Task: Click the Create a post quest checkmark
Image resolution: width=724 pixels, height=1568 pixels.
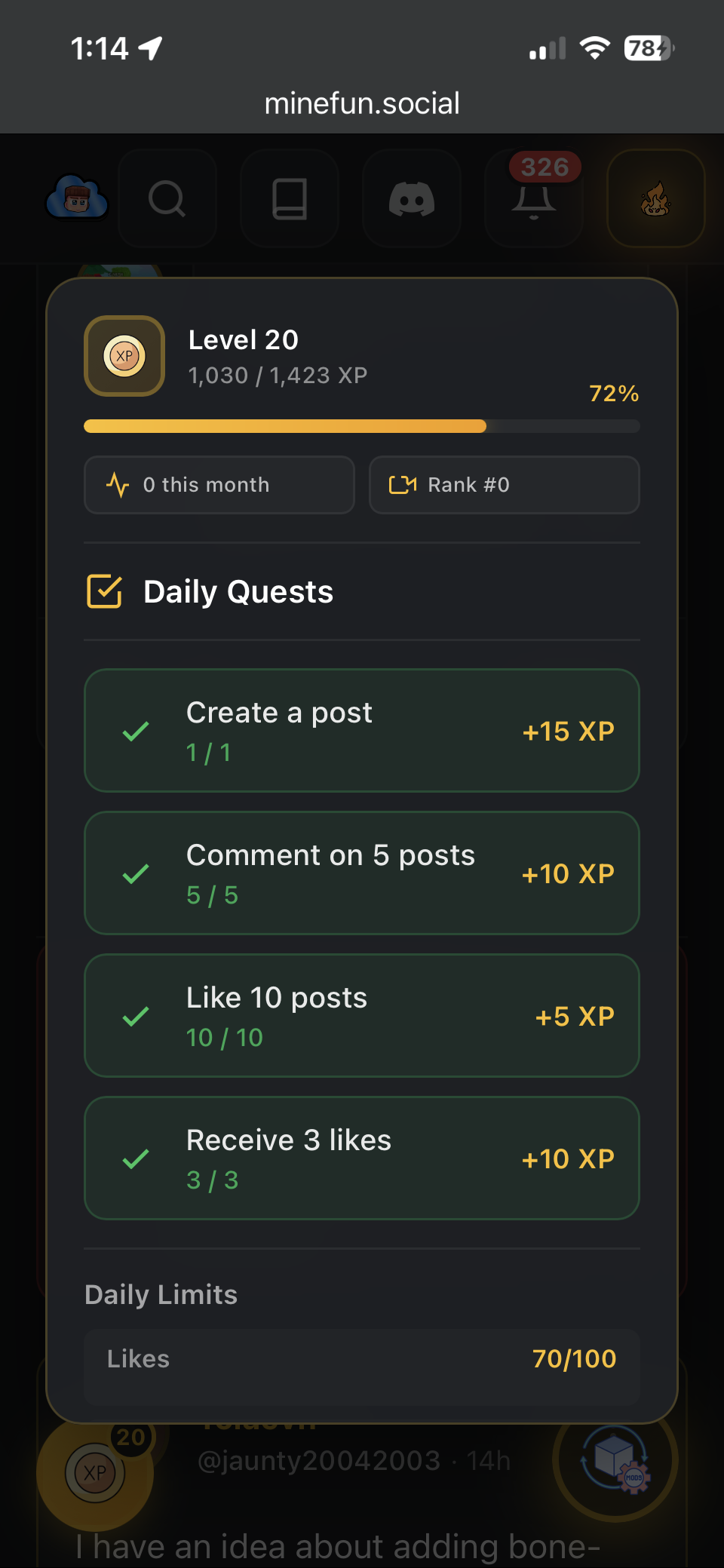Action: coord(136,731)
